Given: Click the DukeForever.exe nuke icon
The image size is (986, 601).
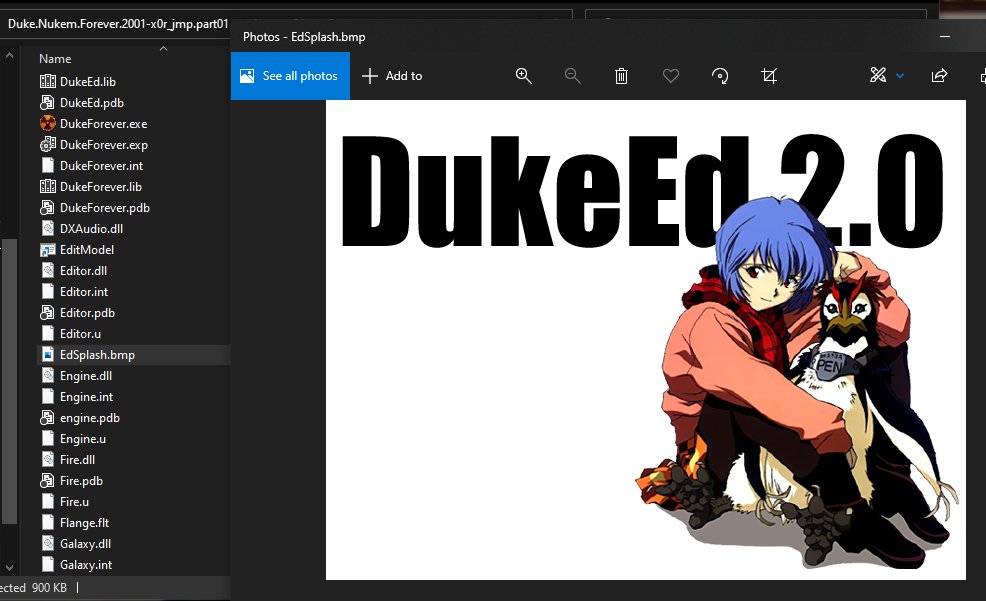Looking at the screenshot, I should click(48, 123).
